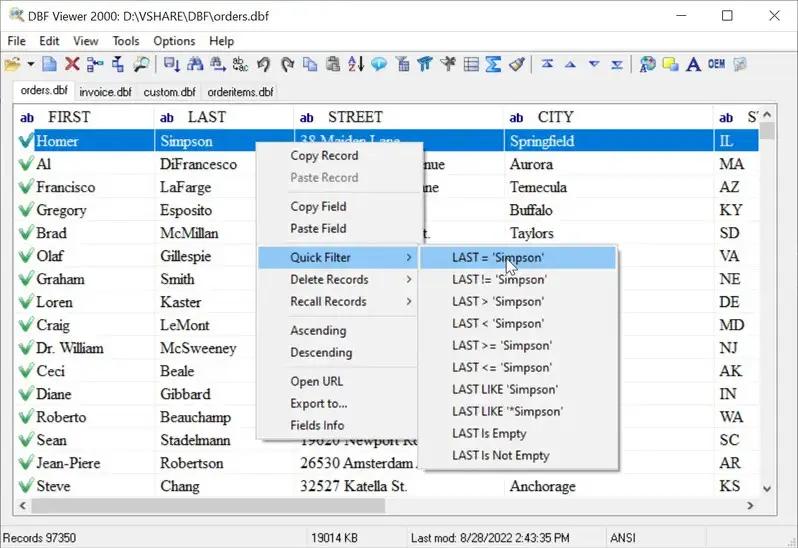This screenshot has width=798, height=548.
Task: Toggle green checkmark on Francisco row
Action: 26,187
